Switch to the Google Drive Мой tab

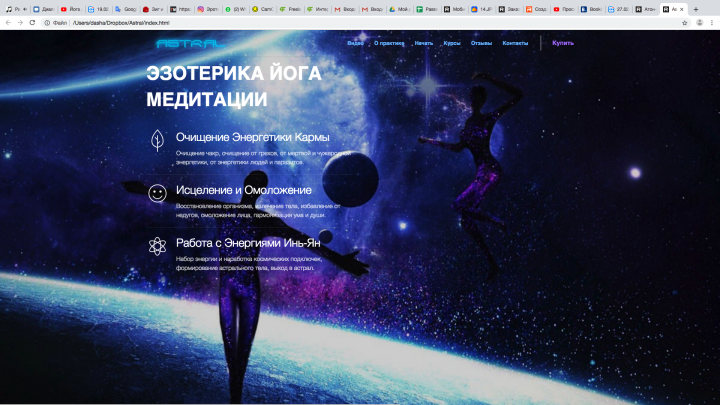(x=399, y=9)
